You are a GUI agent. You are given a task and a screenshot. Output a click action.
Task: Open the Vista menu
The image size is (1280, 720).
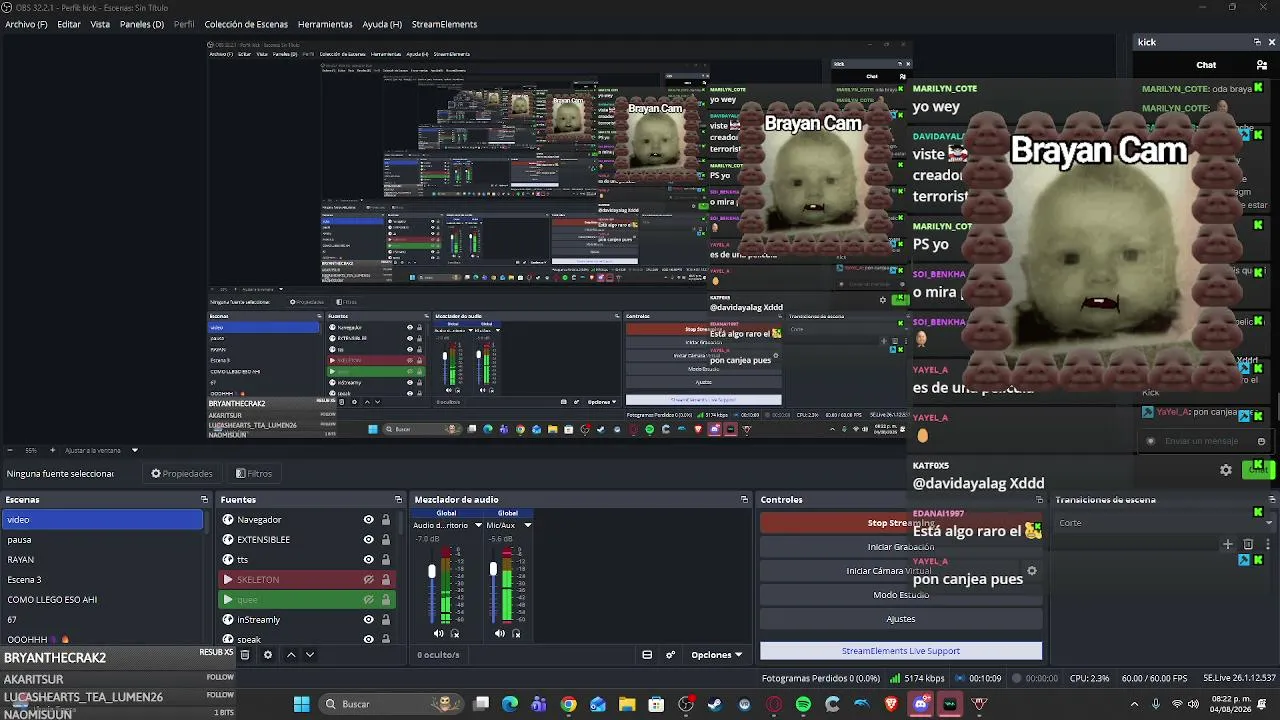click(x=100, y=24)
